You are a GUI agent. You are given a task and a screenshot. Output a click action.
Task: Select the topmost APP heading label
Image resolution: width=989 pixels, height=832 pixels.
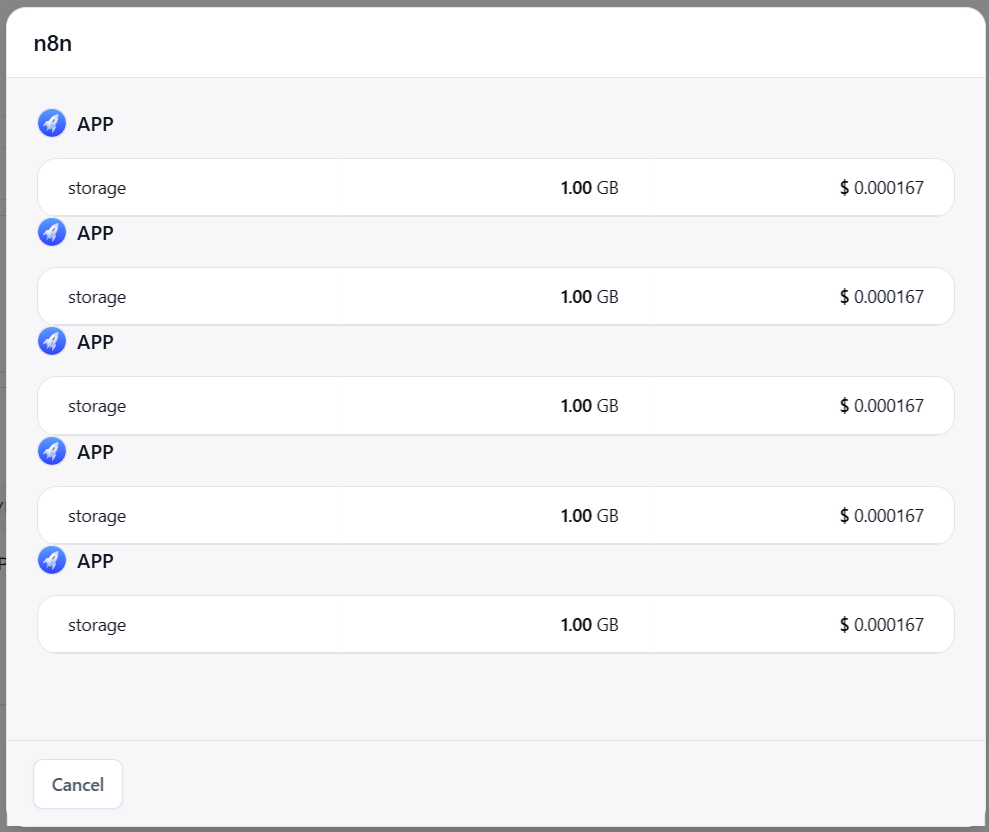tap(95, 124)
